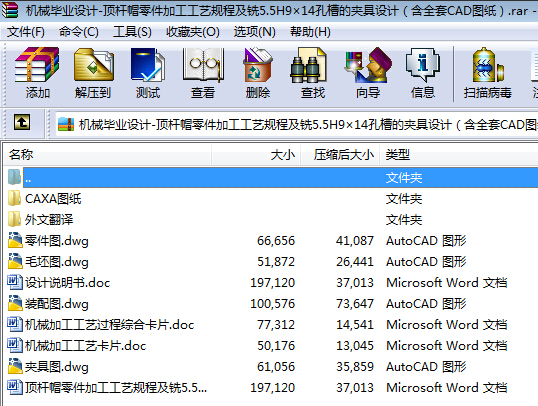538x406 pixels.
Task: Click size value 61,056
Action: [x=276, y=367]
